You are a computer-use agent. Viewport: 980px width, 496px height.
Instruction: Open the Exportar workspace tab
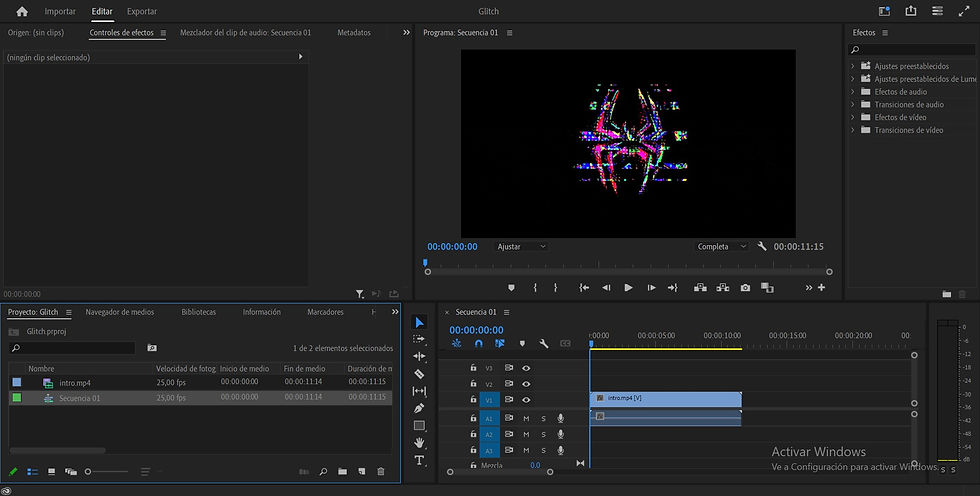[x=142, y=12]
